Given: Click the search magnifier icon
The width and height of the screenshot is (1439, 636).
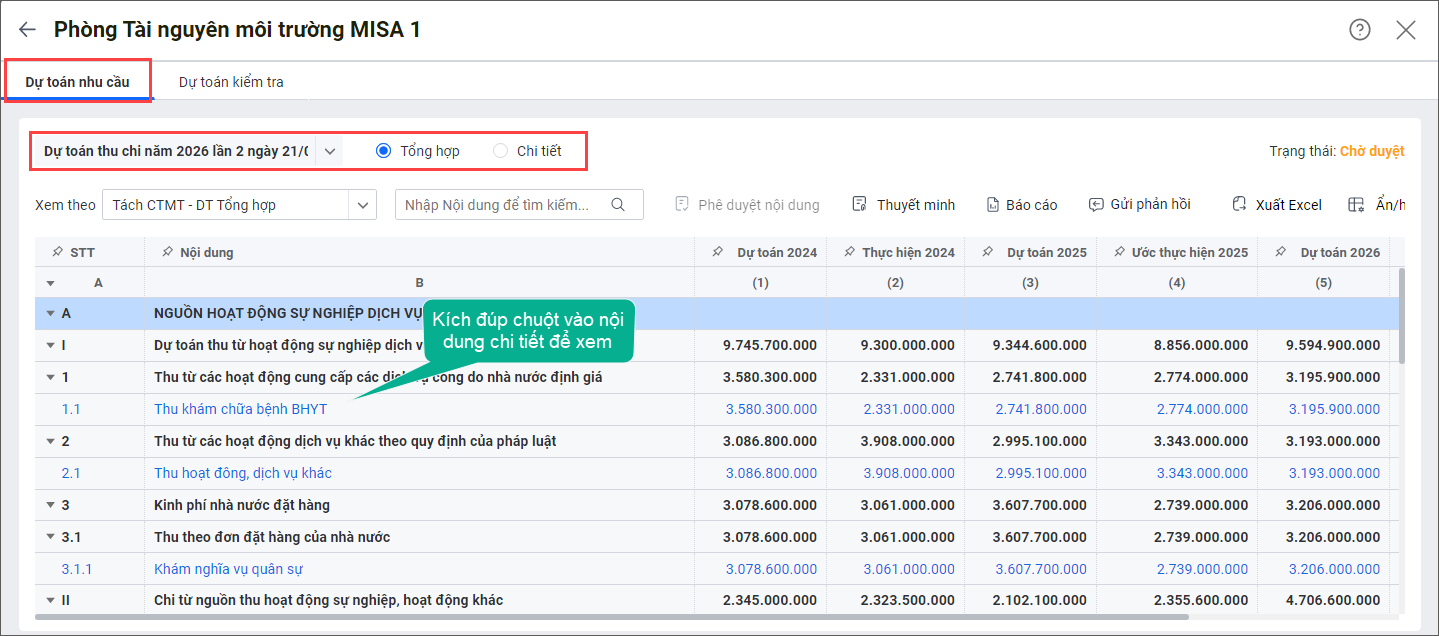Looking at the screenshot, I should 618,205.
